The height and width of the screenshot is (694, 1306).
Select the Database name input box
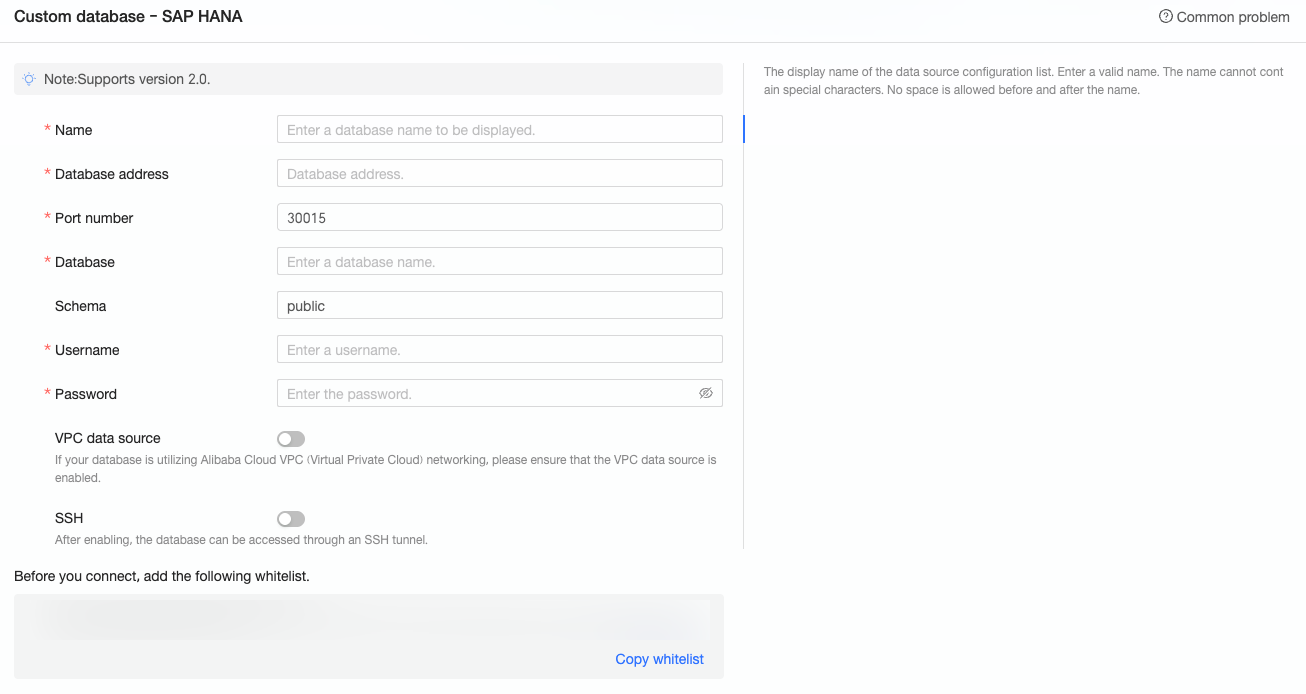pos(500,261)
